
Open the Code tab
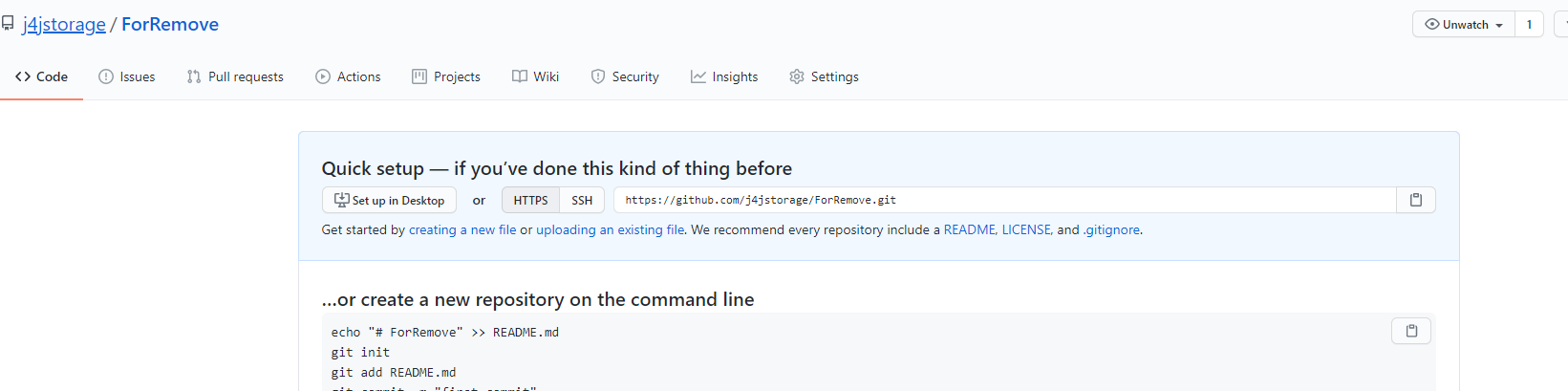[x=41, y=76]
